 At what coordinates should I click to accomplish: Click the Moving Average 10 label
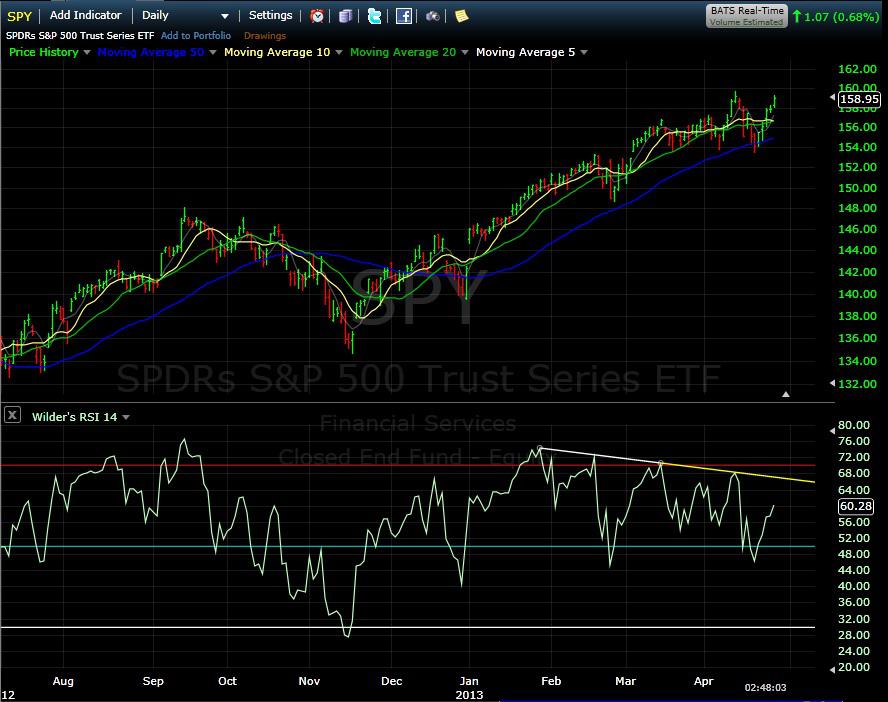pos(277,52)
